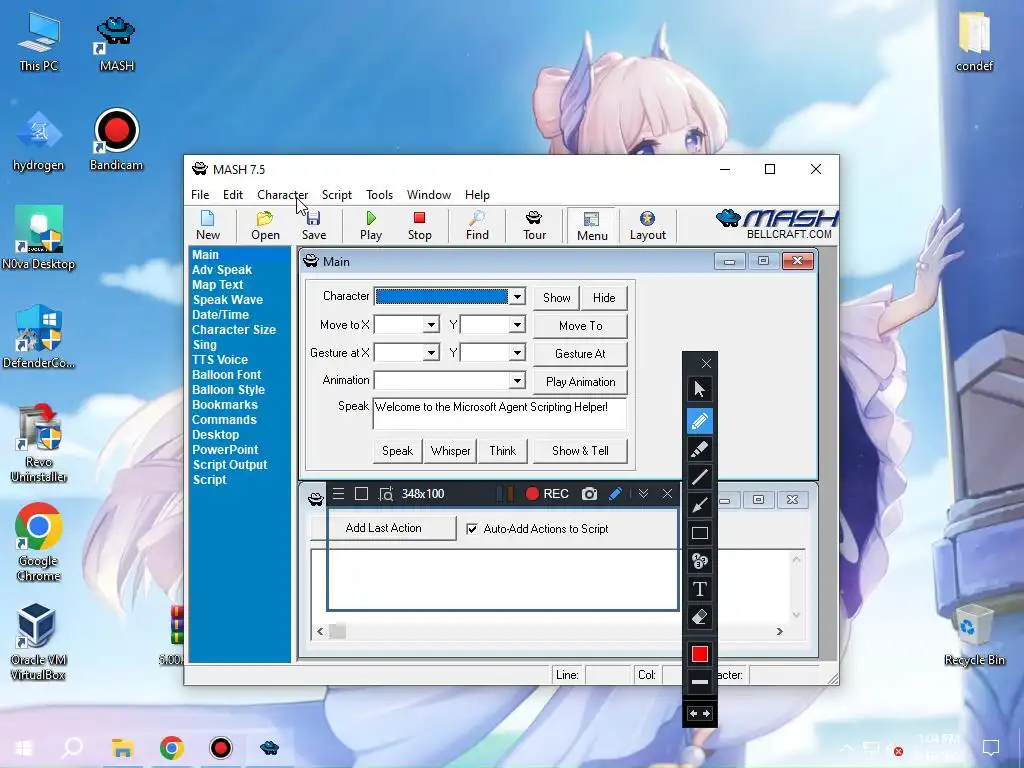This screenshot has width=1024, height=768.
Task: Select Balloon Font in the sidebar
Action: [227, 375]
